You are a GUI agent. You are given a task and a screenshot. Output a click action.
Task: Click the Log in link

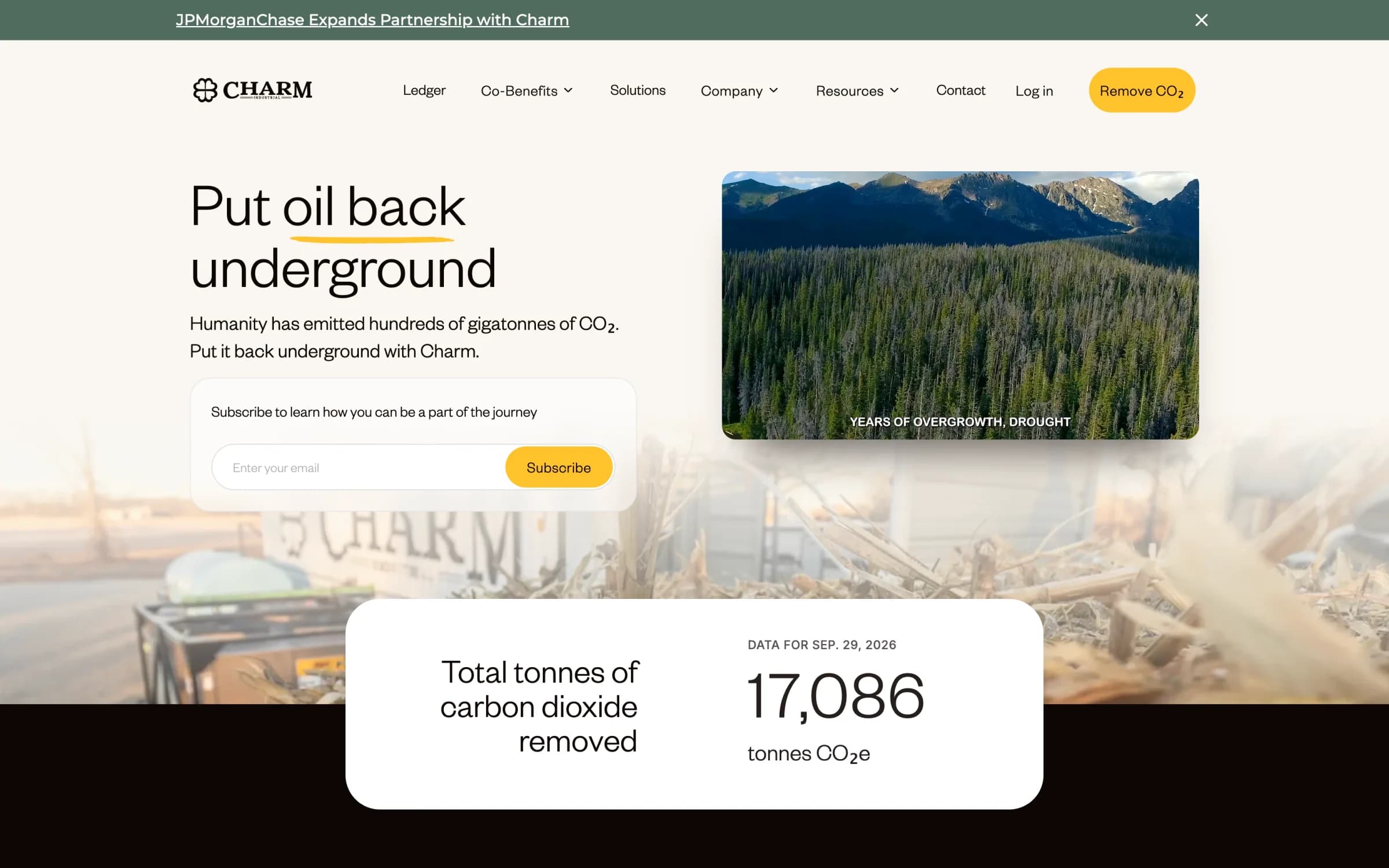(1034, 91)
